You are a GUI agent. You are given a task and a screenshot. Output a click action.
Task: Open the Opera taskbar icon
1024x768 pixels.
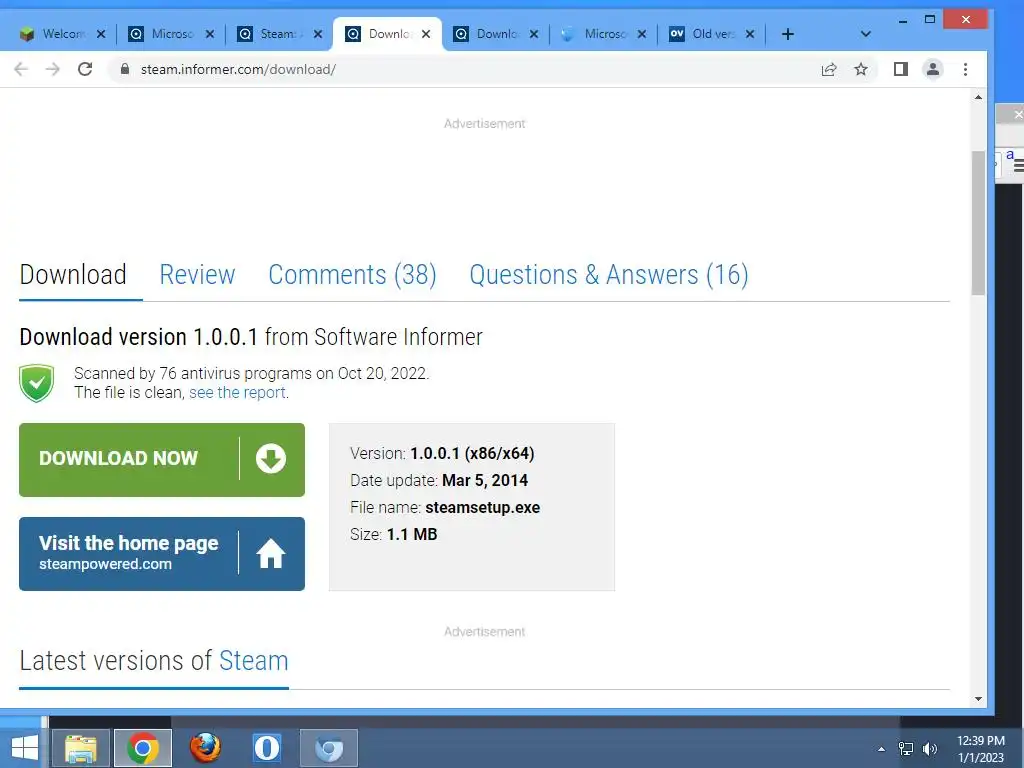coord(266,748)
